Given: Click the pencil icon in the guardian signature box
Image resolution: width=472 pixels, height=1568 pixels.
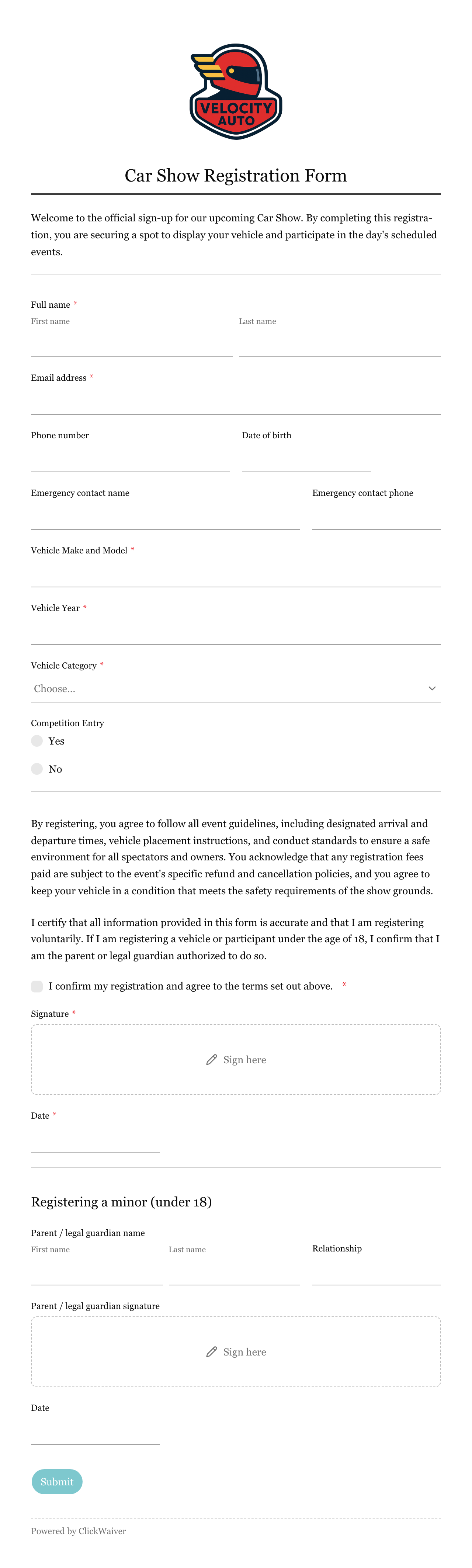Looking at the screenshot, I should click(212, 1352).
